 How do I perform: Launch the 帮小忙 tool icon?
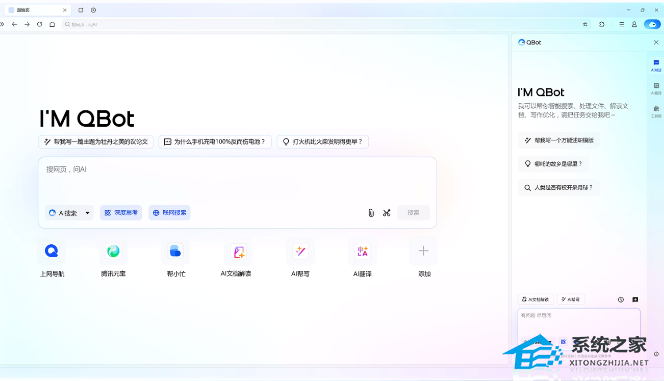coord(175,251)
